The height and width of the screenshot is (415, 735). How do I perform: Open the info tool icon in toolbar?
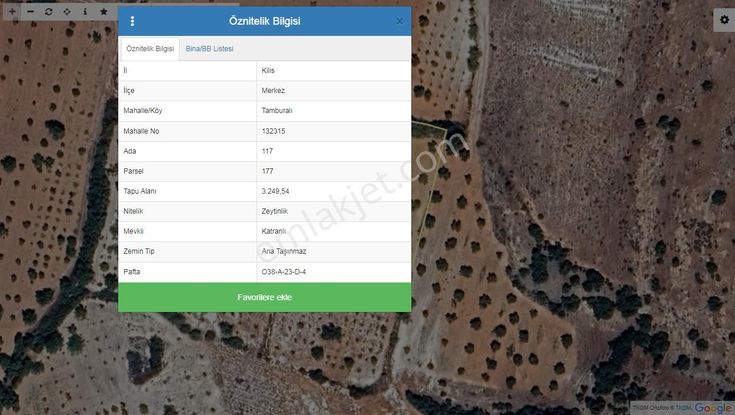(x=85, y=11)
